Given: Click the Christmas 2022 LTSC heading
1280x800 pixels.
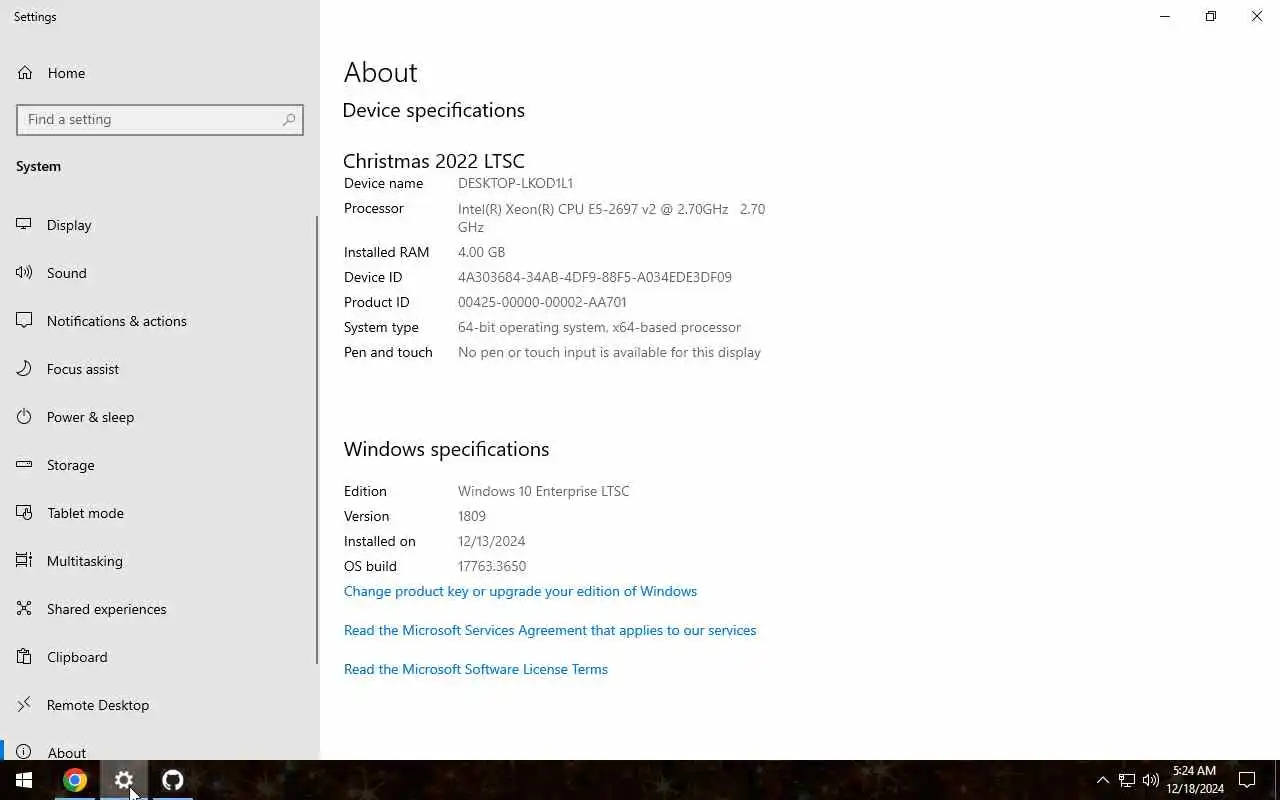Looking at the screenshot, I should pyautogui.click(x=434, y=160).
